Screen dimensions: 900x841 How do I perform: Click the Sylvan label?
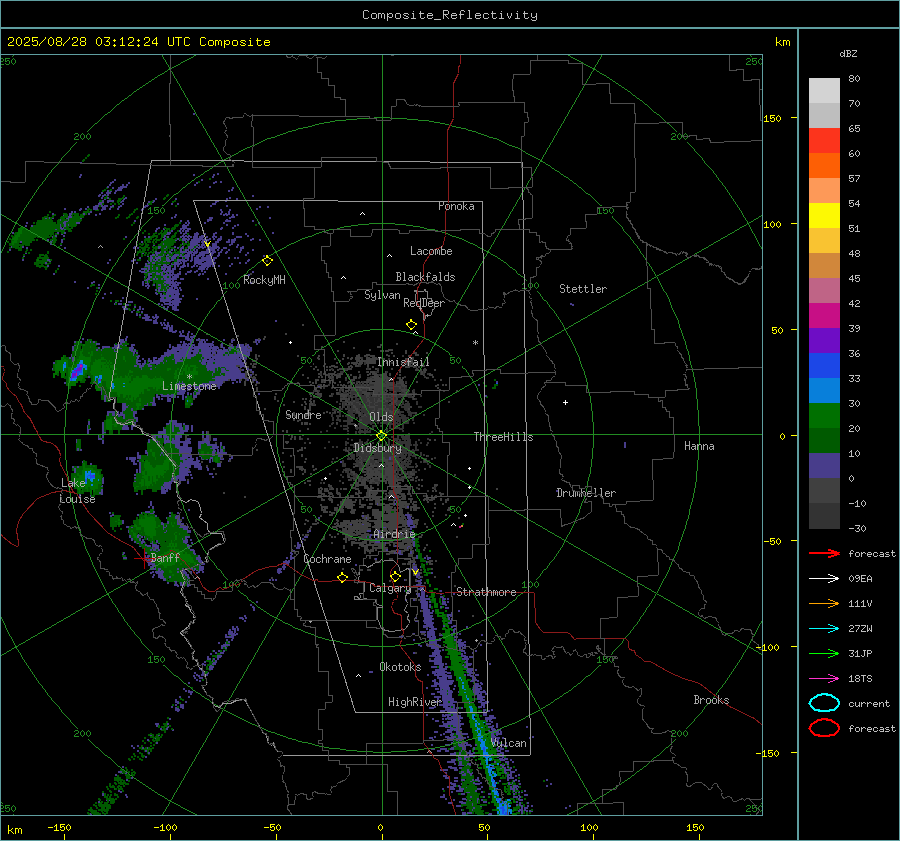(382, 295)
